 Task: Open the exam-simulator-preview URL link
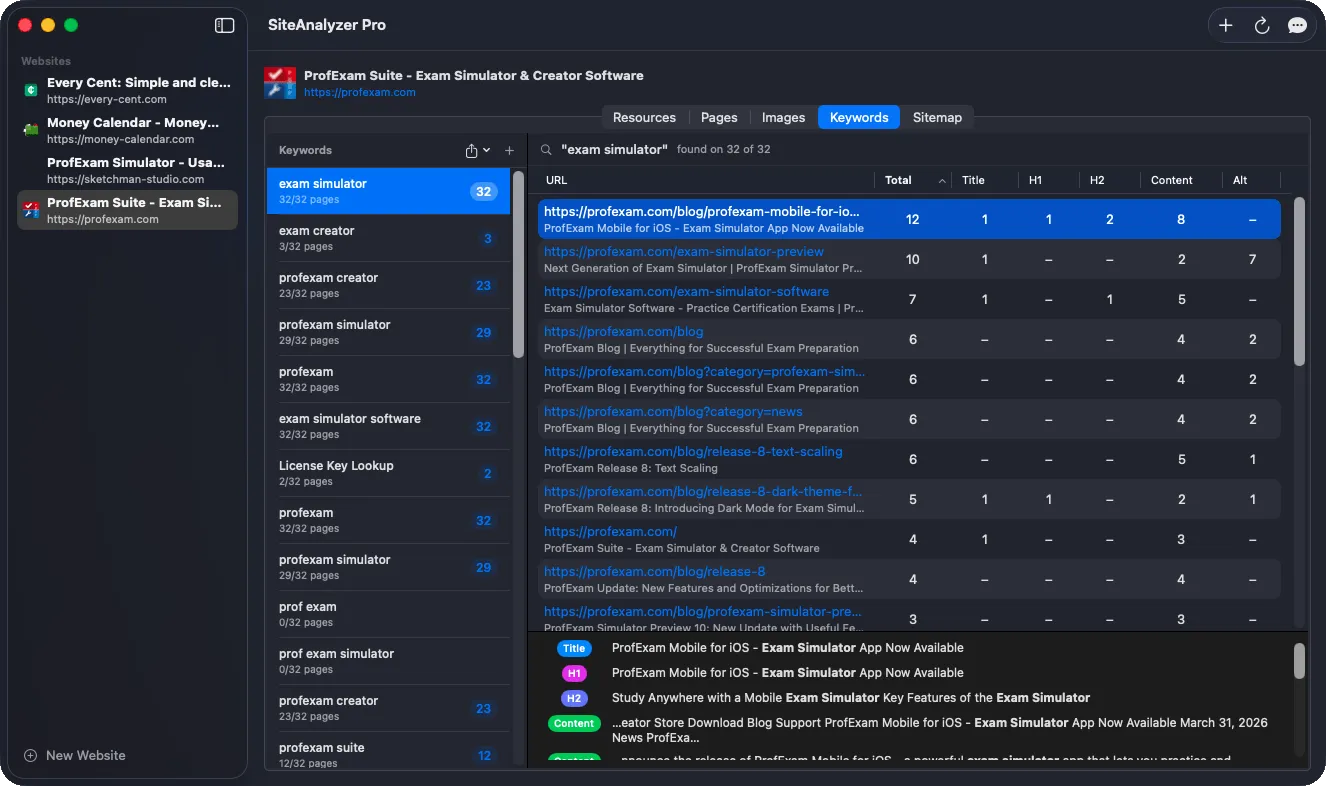click(x=684, y=251)
